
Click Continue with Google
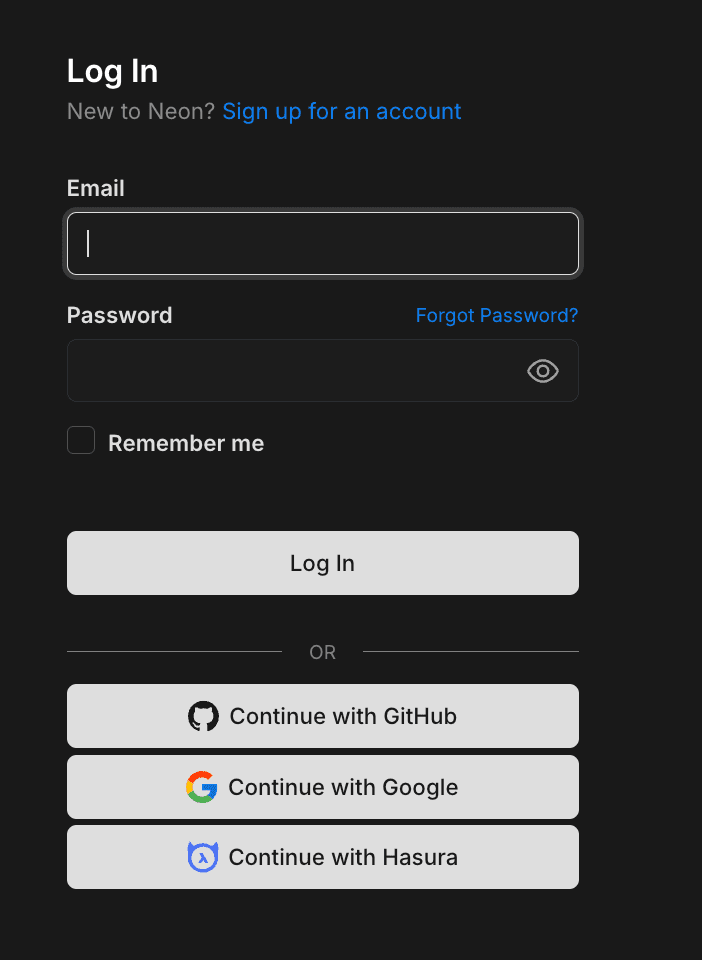coord(322,787)
